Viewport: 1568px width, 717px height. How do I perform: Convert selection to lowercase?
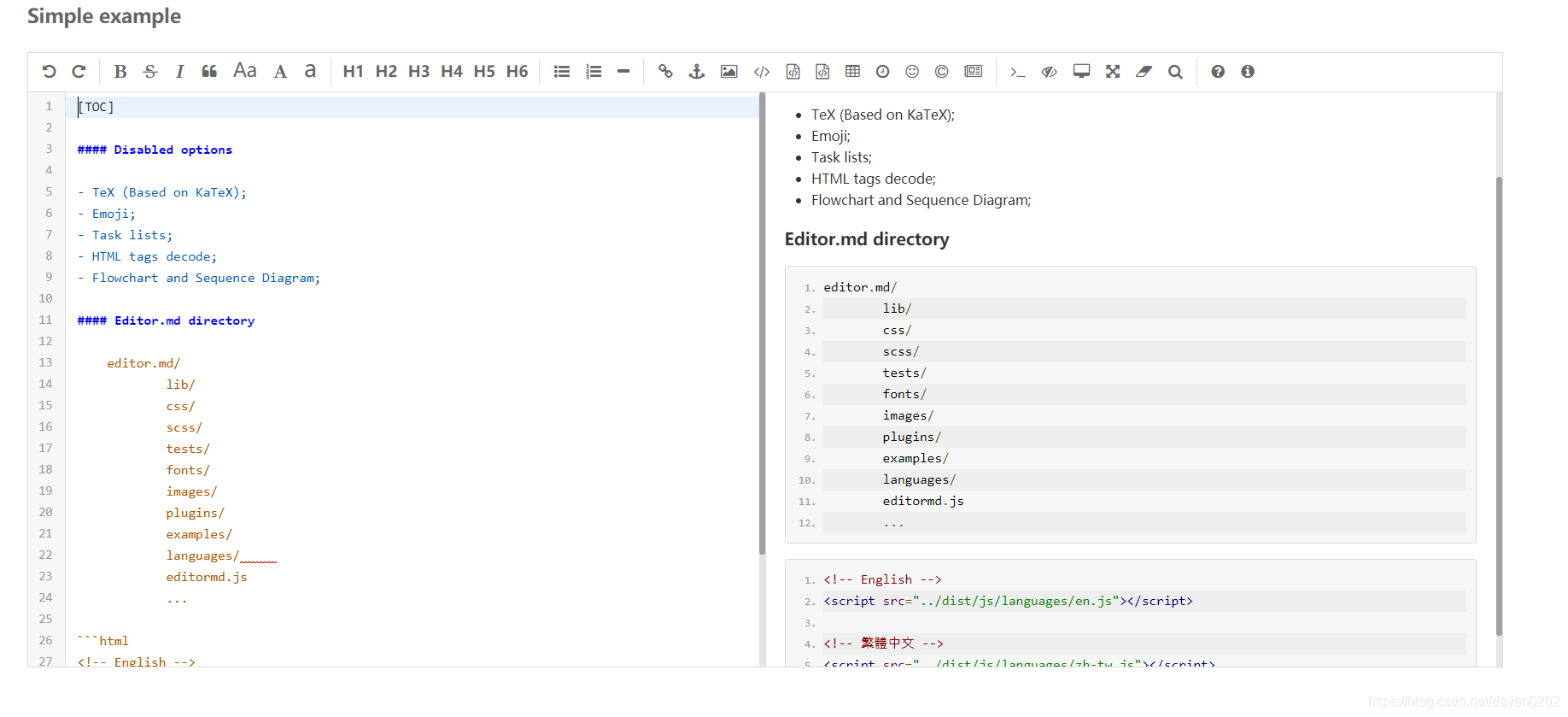point(310,72)
